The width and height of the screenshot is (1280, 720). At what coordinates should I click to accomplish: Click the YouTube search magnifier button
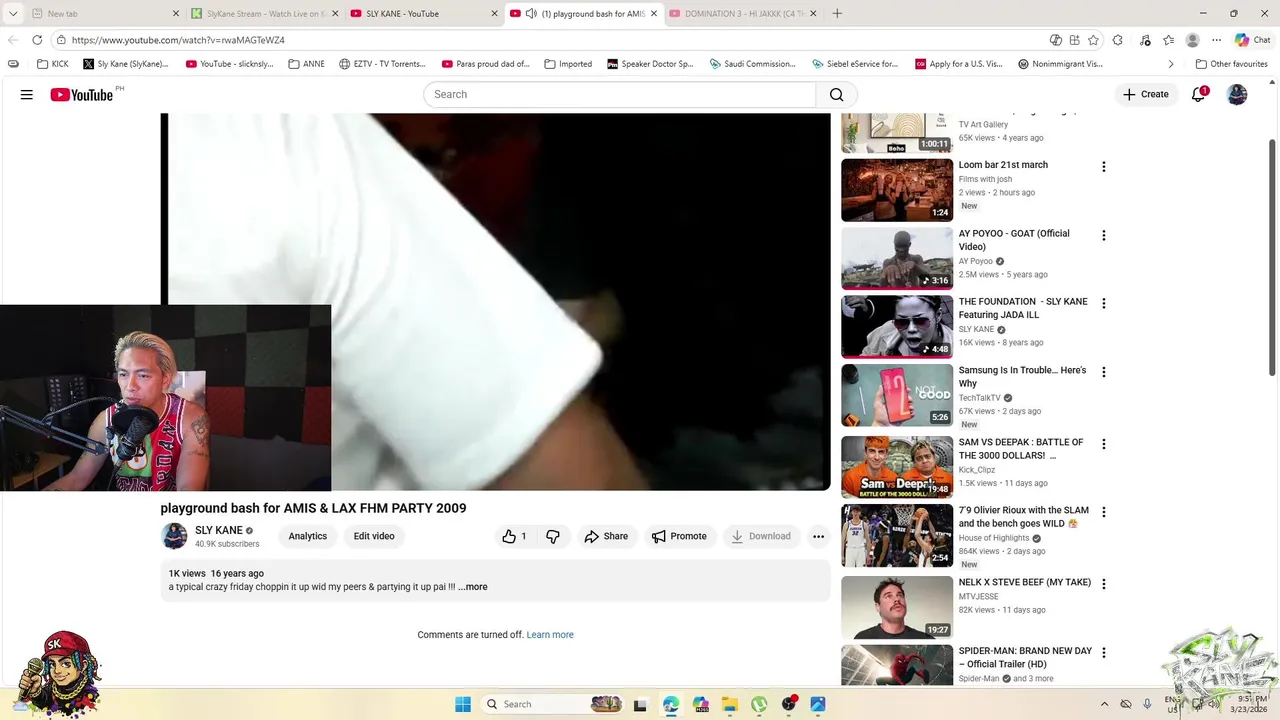click(x=836, y=94)
